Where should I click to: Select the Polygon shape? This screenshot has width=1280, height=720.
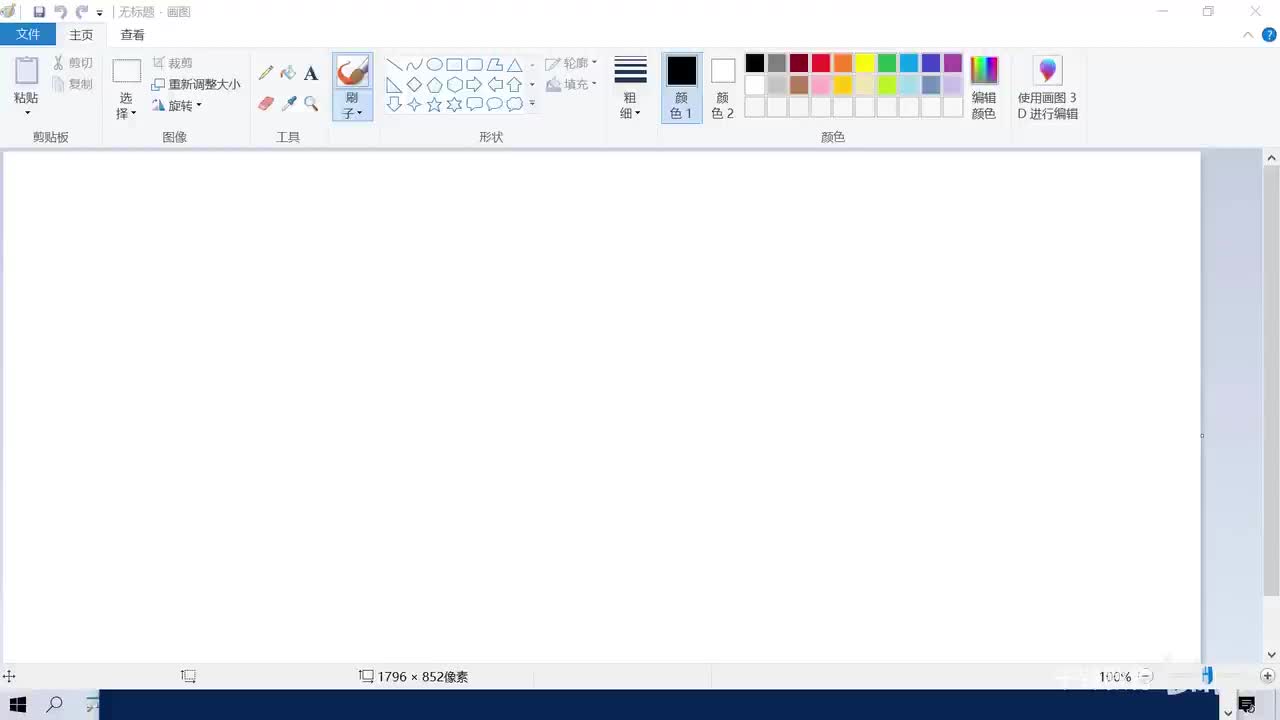tap(494, 65)
